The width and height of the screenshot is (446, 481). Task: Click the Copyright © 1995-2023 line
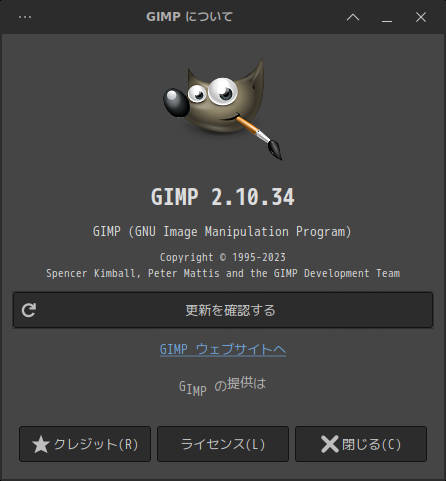pos(223,257)
